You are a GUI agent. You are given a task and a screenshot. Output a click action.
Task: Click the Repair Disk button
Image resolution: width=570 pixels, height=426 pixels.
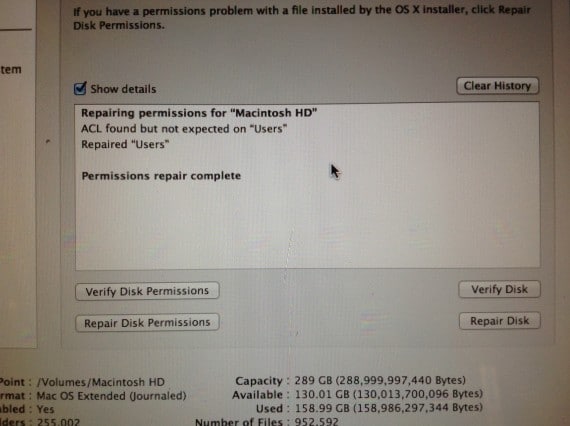pyautogui.click(x=499, y=321)
